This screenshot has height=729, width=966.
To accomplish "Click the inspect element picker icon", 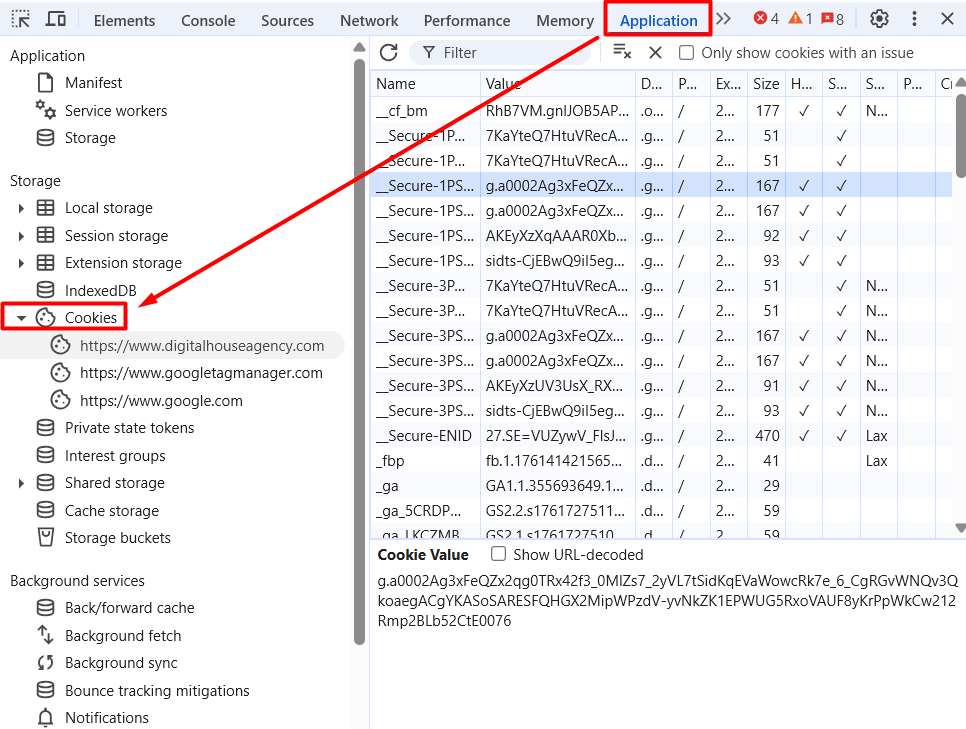I will pyautogui.click(x=21, y=19).
